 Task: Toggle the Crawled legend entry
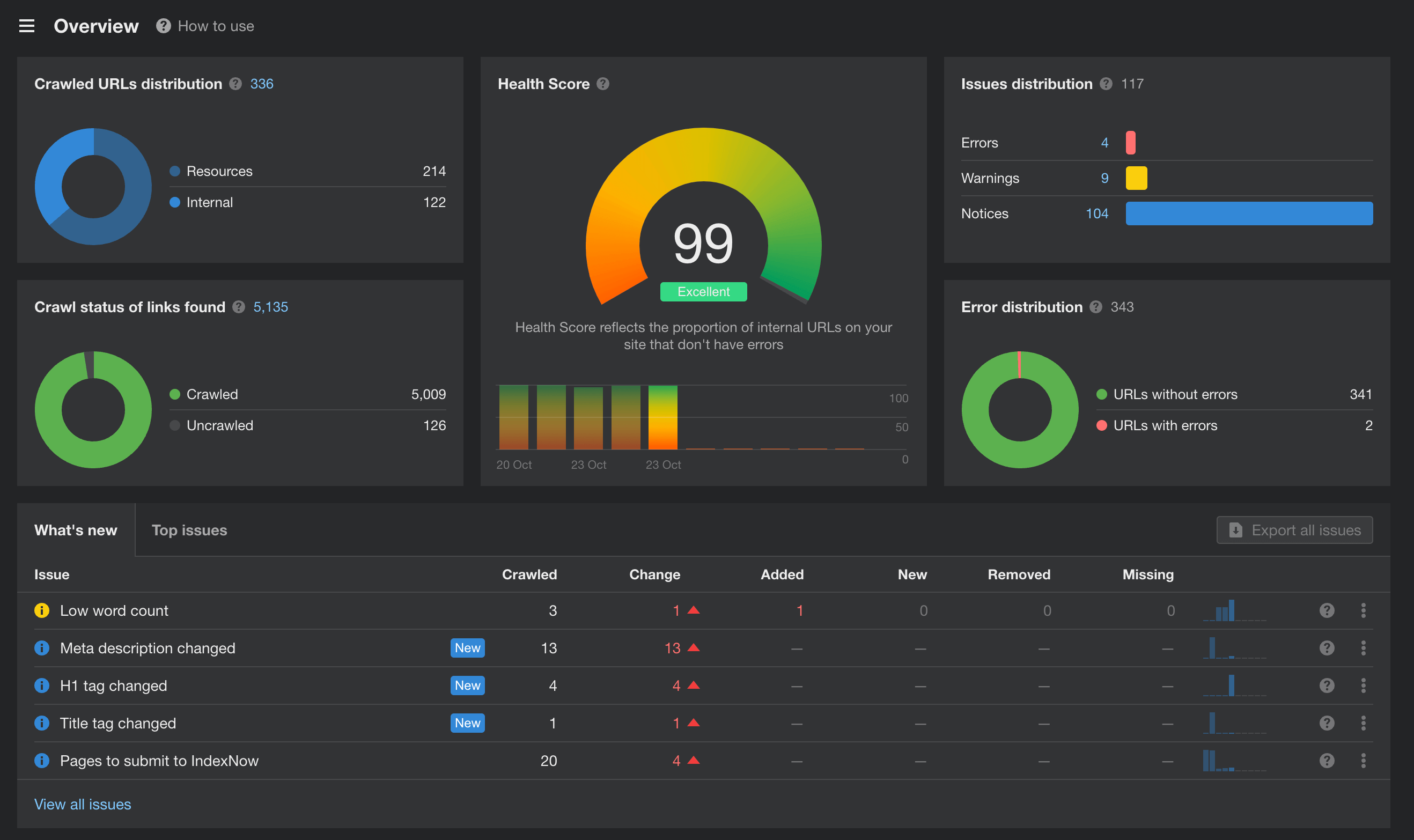(212, 395)
